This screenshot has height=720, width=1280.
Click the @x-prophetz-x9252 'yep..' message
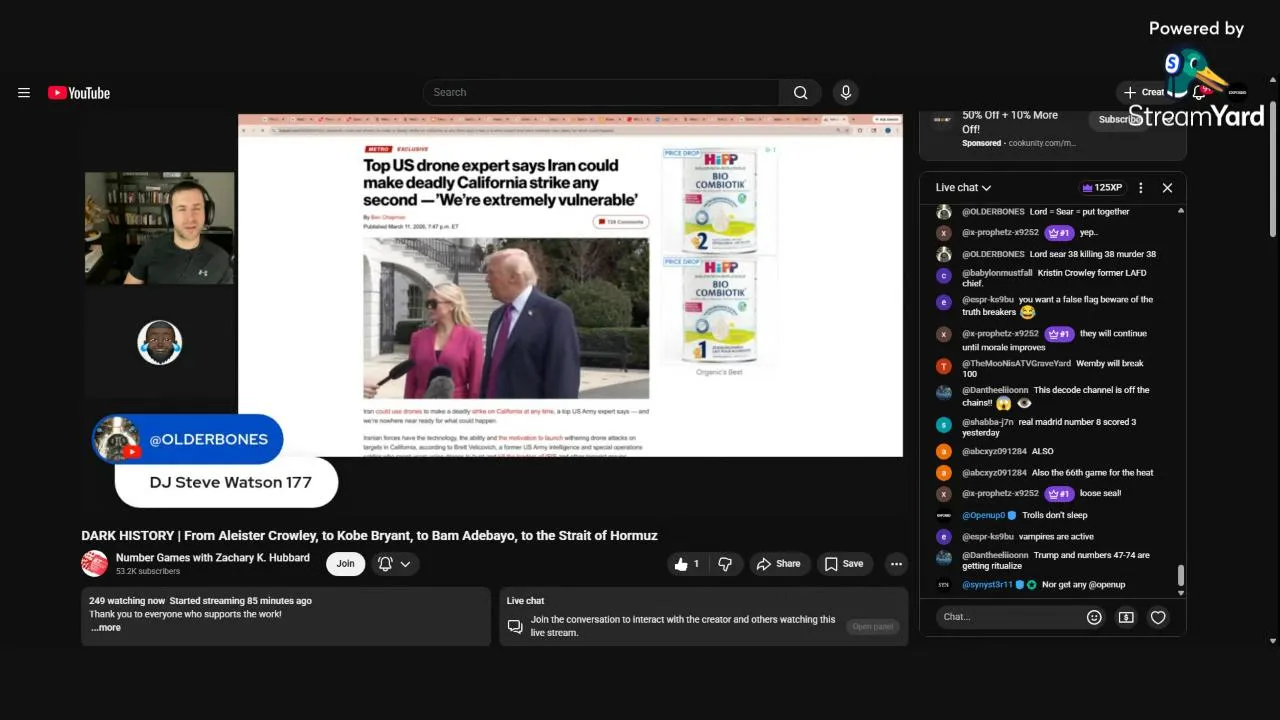tap(1030, 233)
